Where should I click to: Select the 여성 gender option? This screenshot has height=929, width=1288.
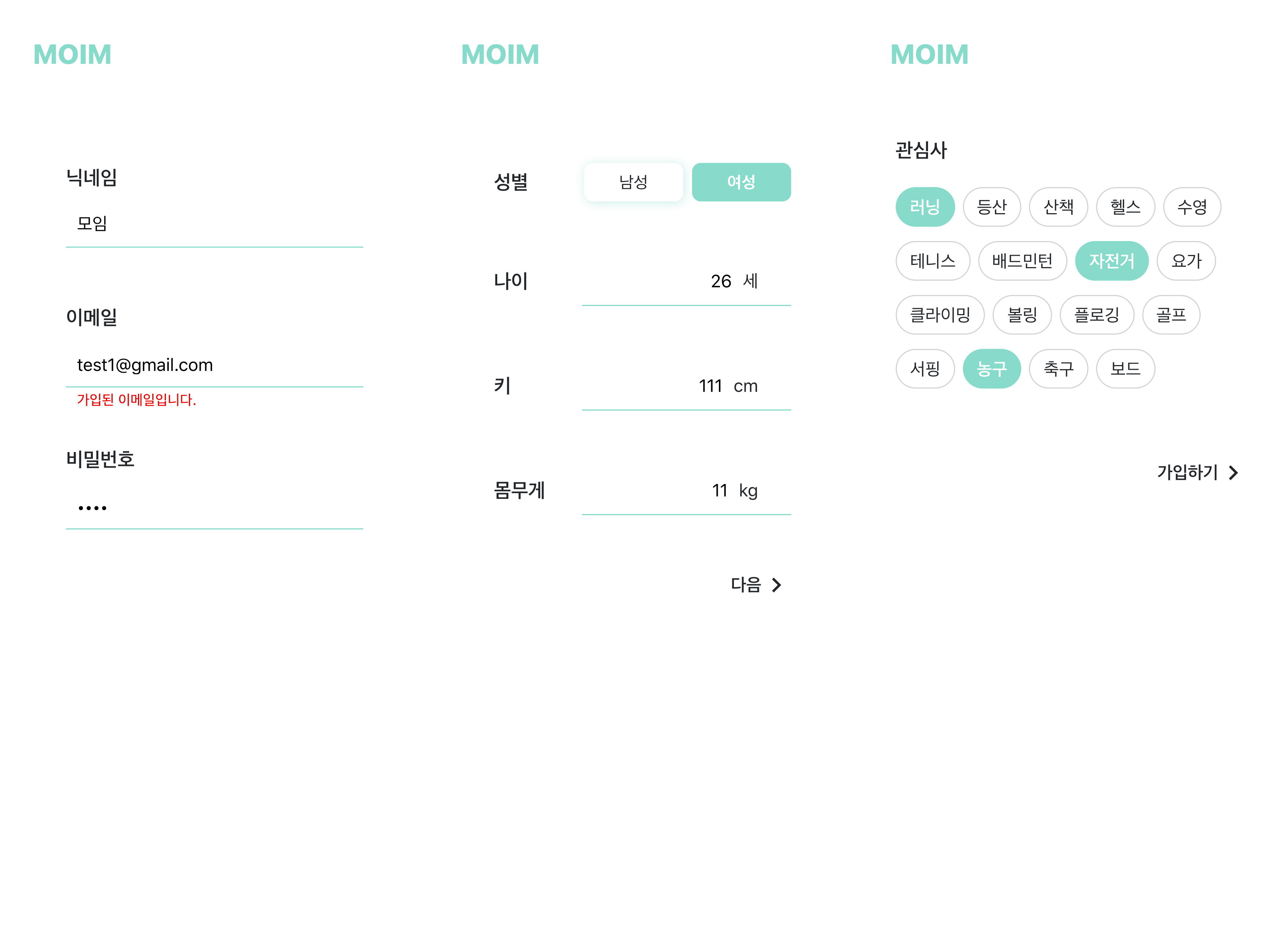[x=741, y=182]
